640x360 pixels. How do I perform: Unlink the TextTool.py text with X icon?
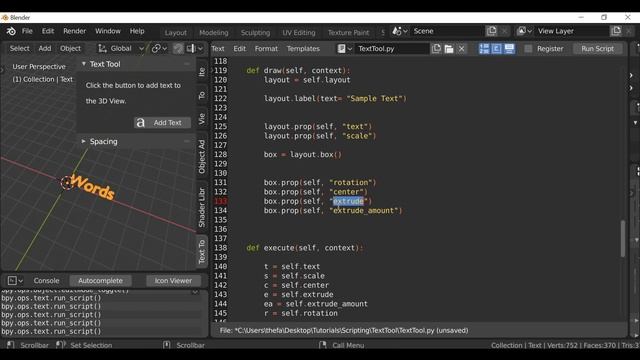point(462,49)
